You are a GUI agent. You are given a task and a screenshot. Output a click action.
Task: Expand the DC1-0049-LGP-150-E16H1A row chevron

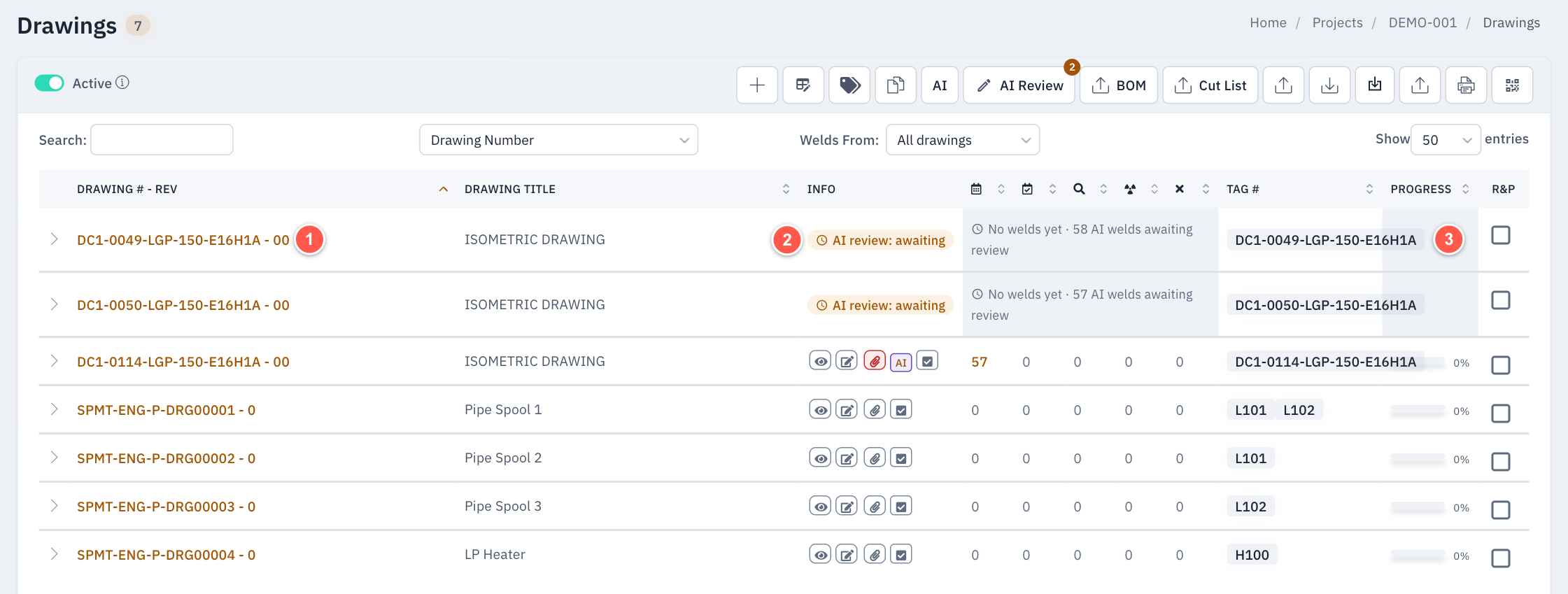point(54,239)
